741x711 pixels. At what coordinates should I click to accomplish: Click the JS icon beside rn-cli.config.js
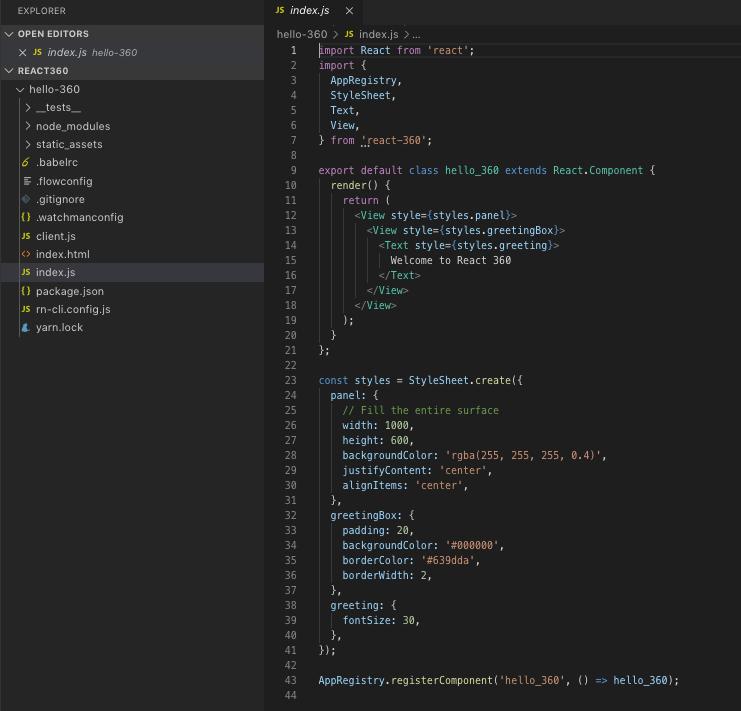(26, 309)
